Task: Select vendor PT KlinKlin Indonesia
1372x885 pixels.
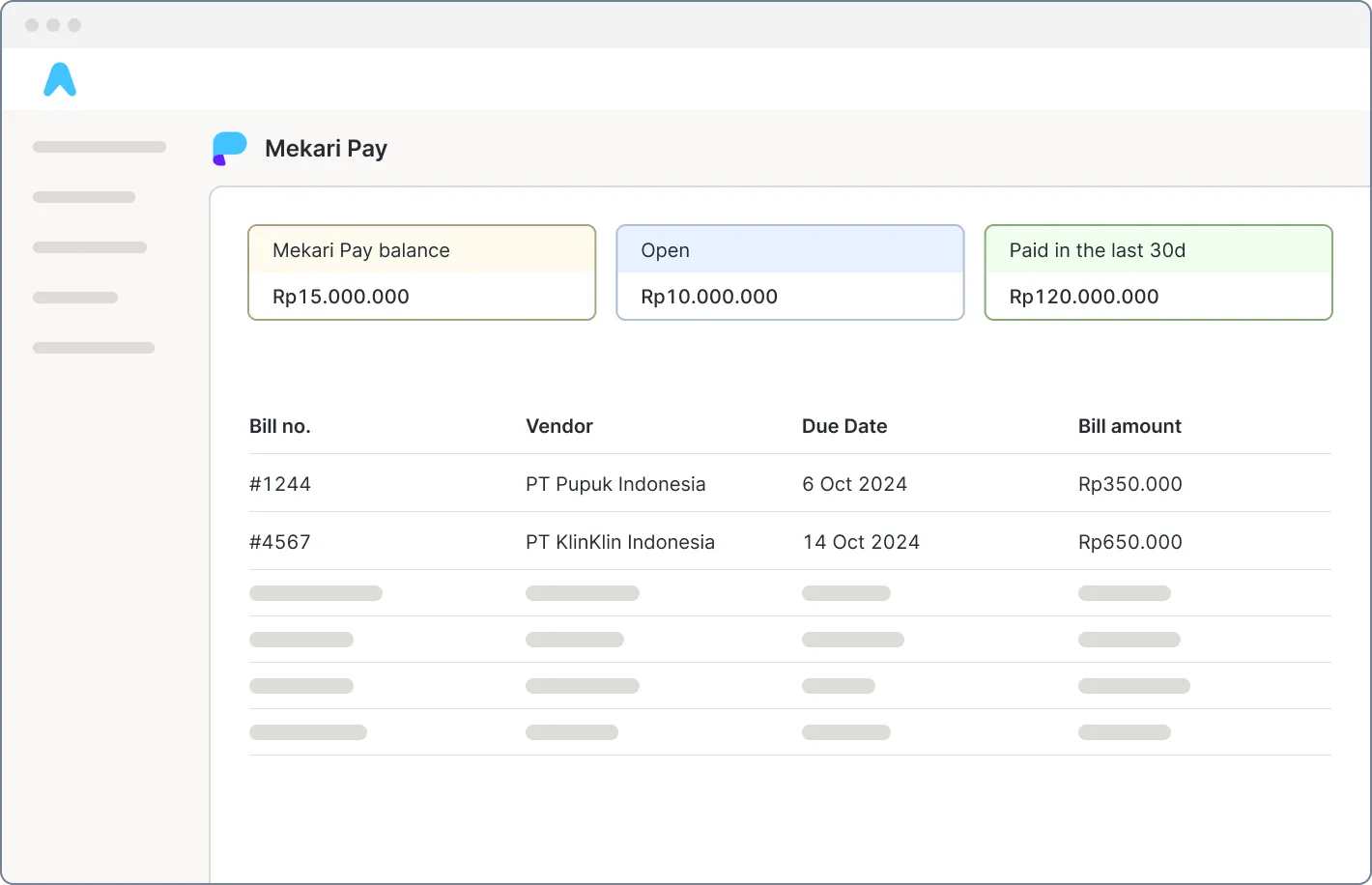Action: click(x=620, y=542)
